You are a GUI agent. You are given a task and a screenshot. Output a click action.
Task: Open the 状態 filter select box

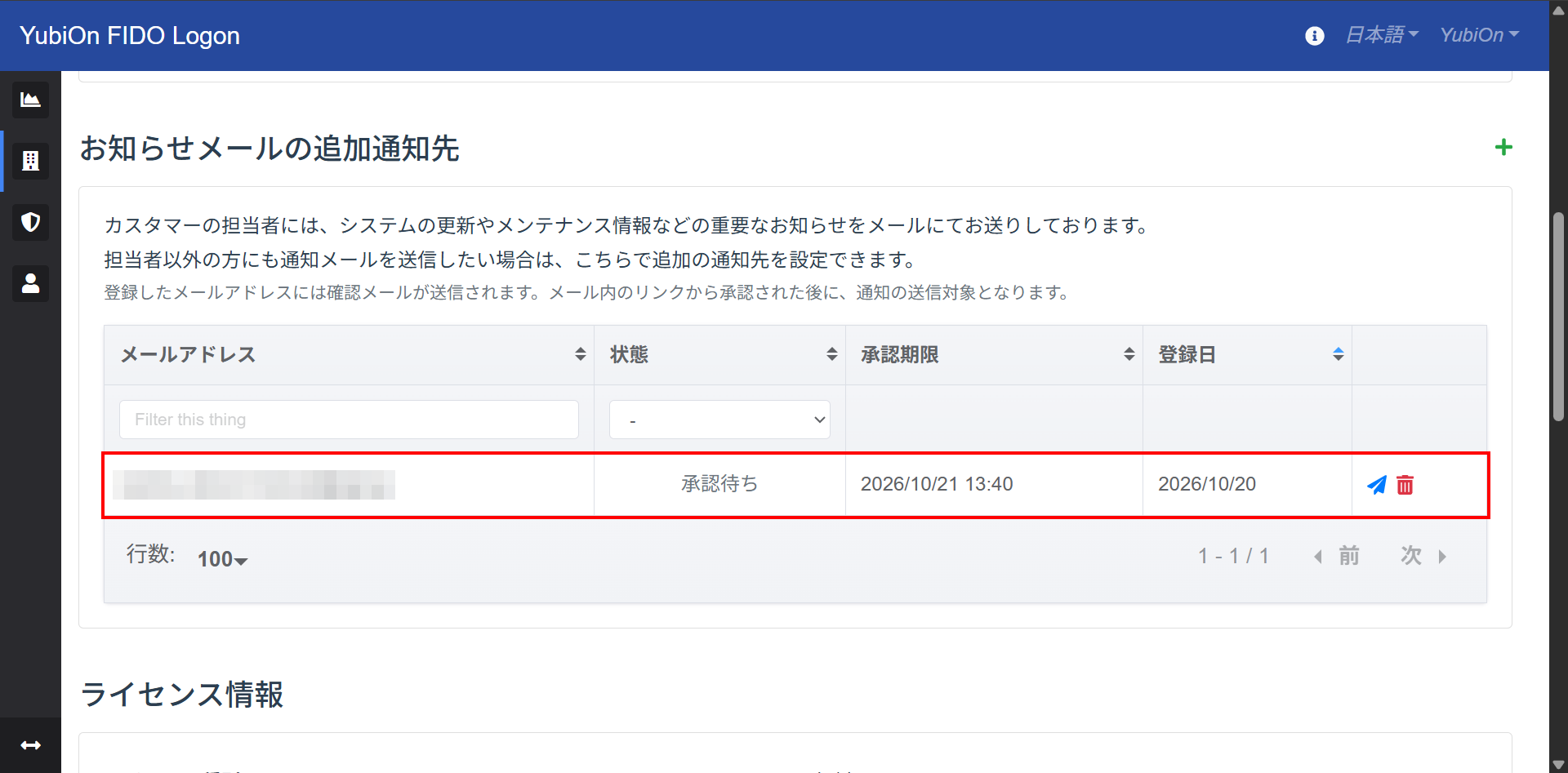719,420
